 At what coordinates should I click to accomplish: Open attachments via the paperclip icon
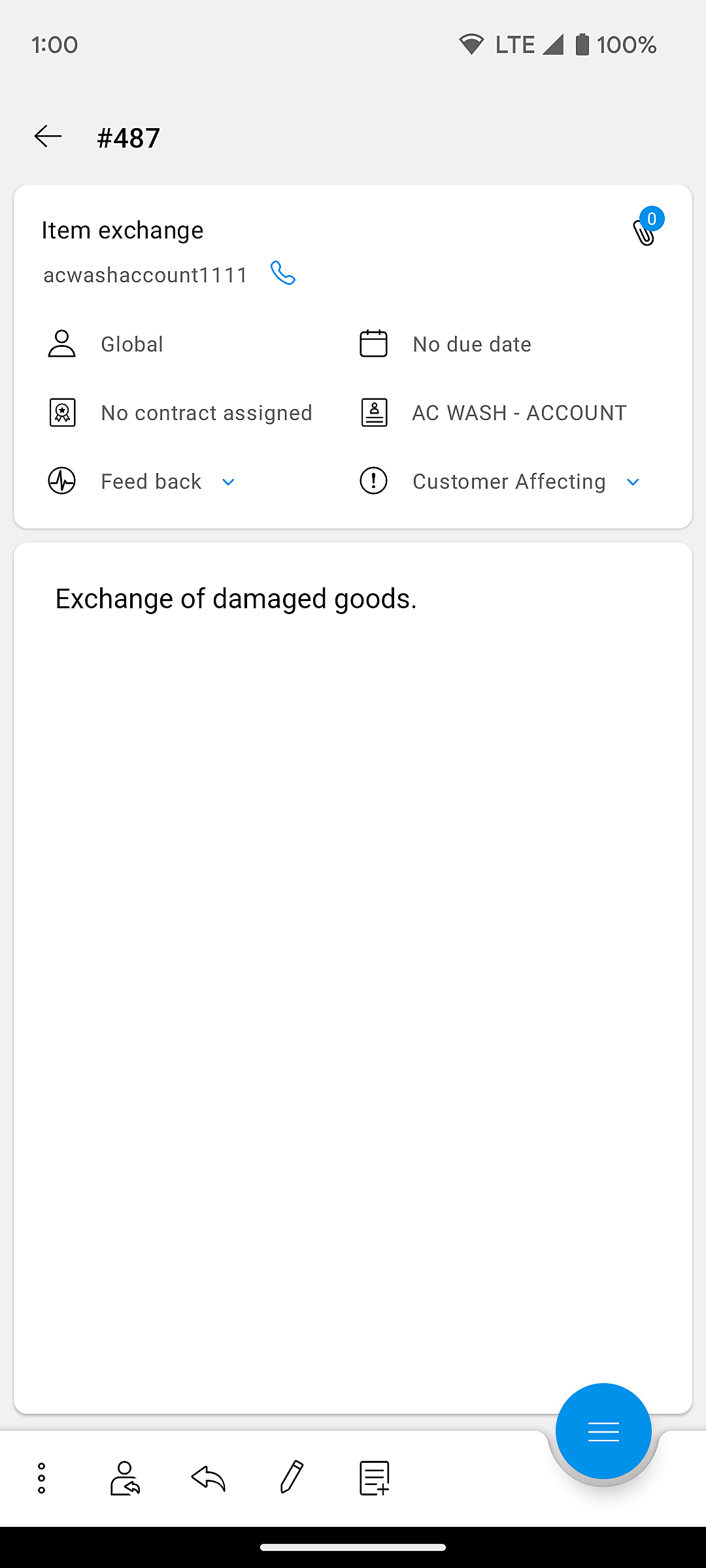coord(645,231)
